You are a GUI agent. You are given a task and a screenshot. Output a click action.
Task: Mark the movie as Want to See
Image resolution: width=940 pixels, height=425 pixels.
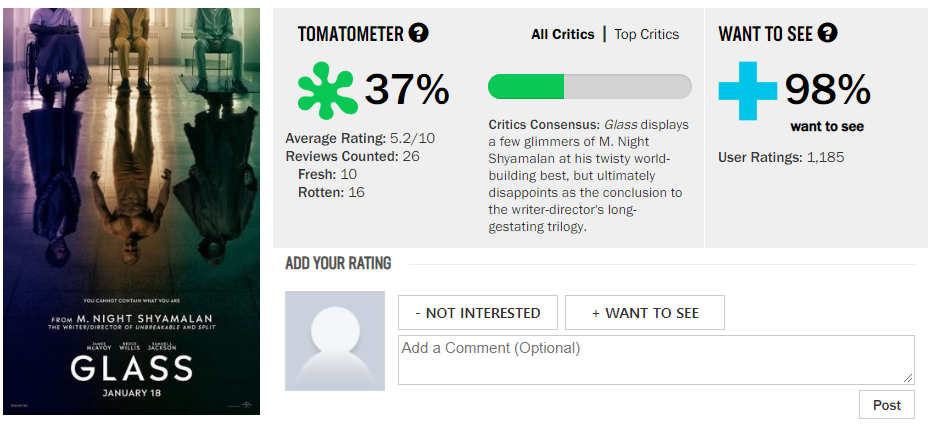[x=644, y=312]
